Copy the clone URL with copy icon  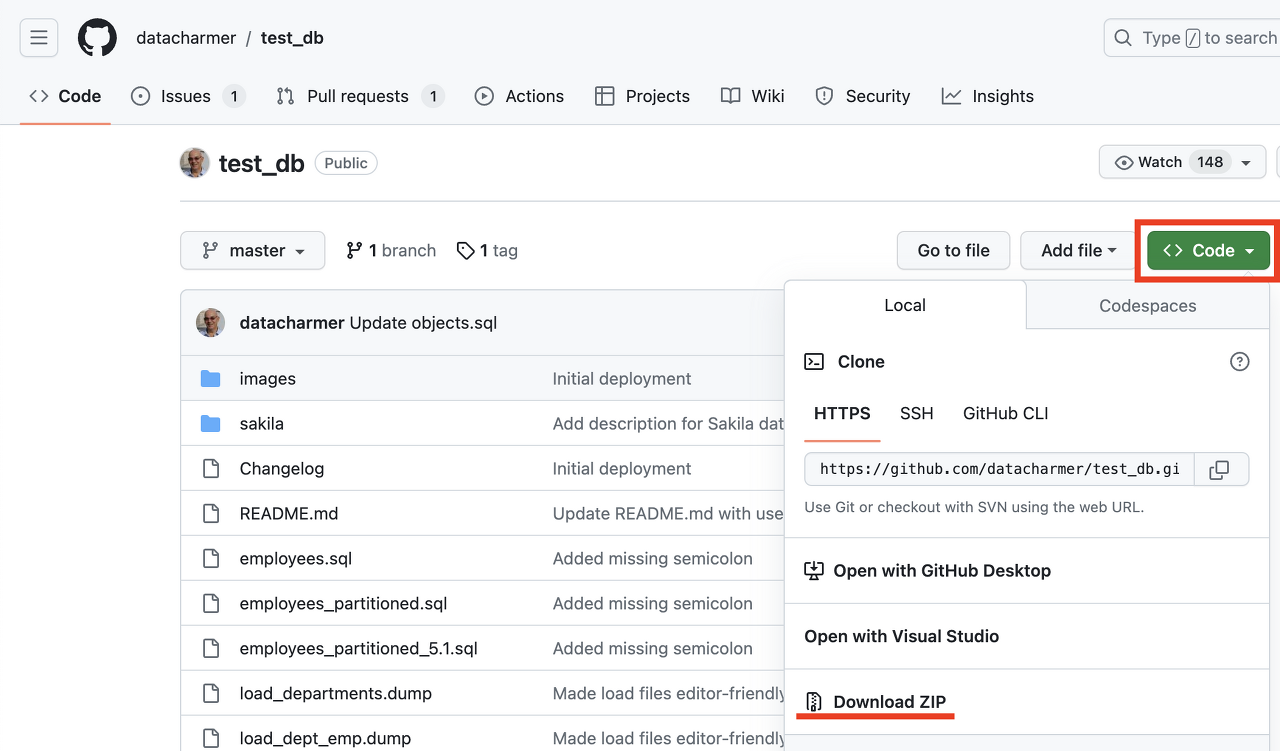pyautogui.click(x=1219, y=469)
